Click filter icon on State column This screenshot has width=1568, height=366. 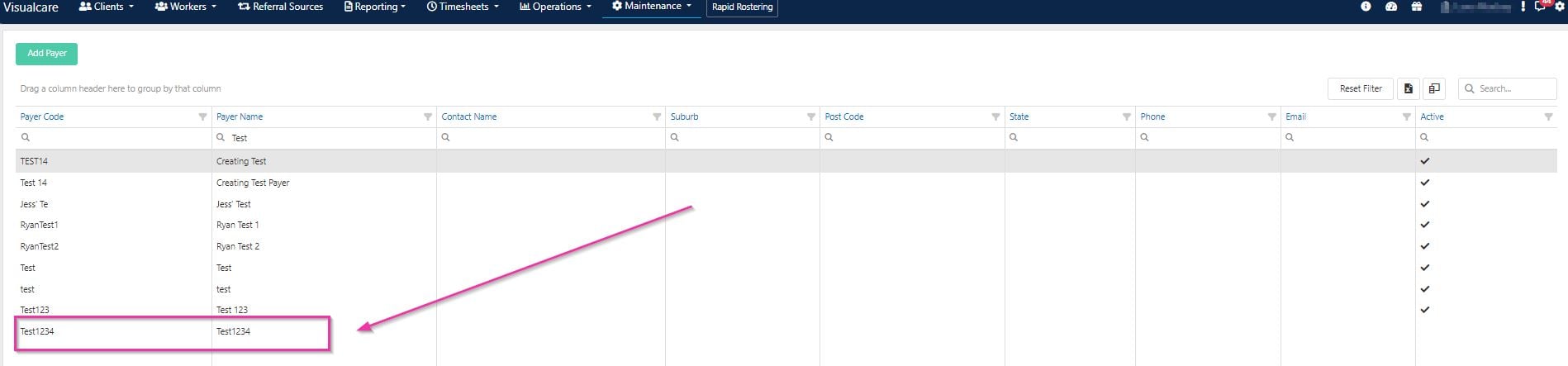(1127, 117)
